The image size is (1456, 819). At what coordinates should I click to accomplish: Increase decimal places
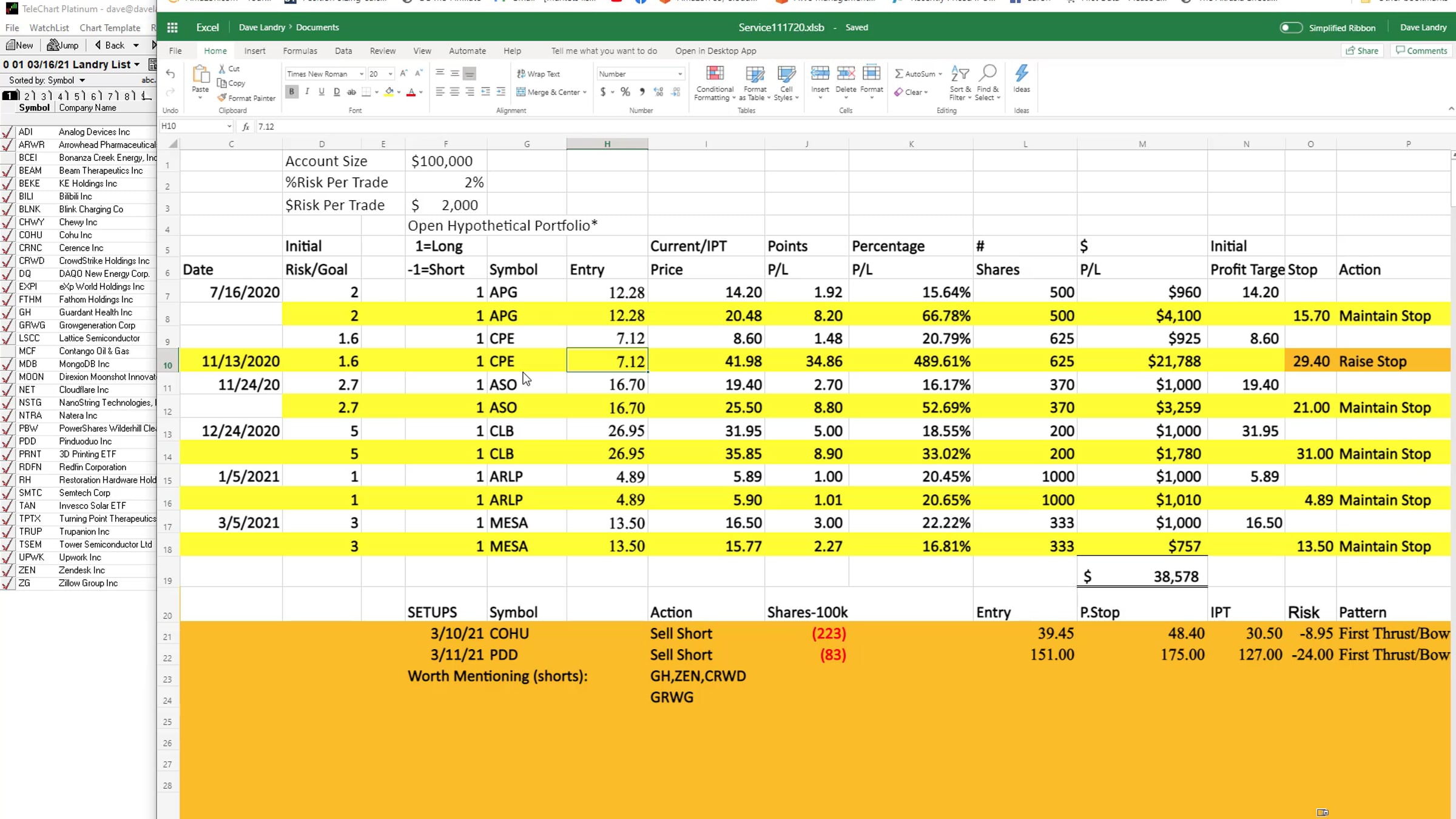(x=659, y=92)
